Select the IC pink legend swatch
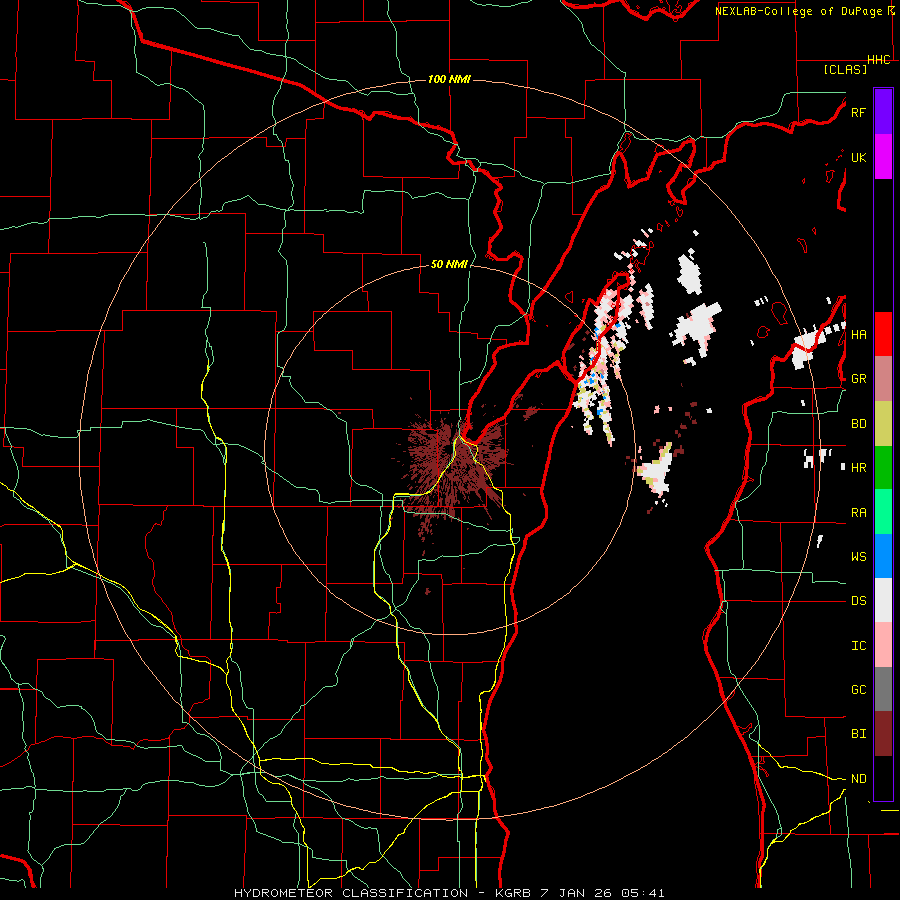This screenshot has width=900, height=900. tap(883, 645)
